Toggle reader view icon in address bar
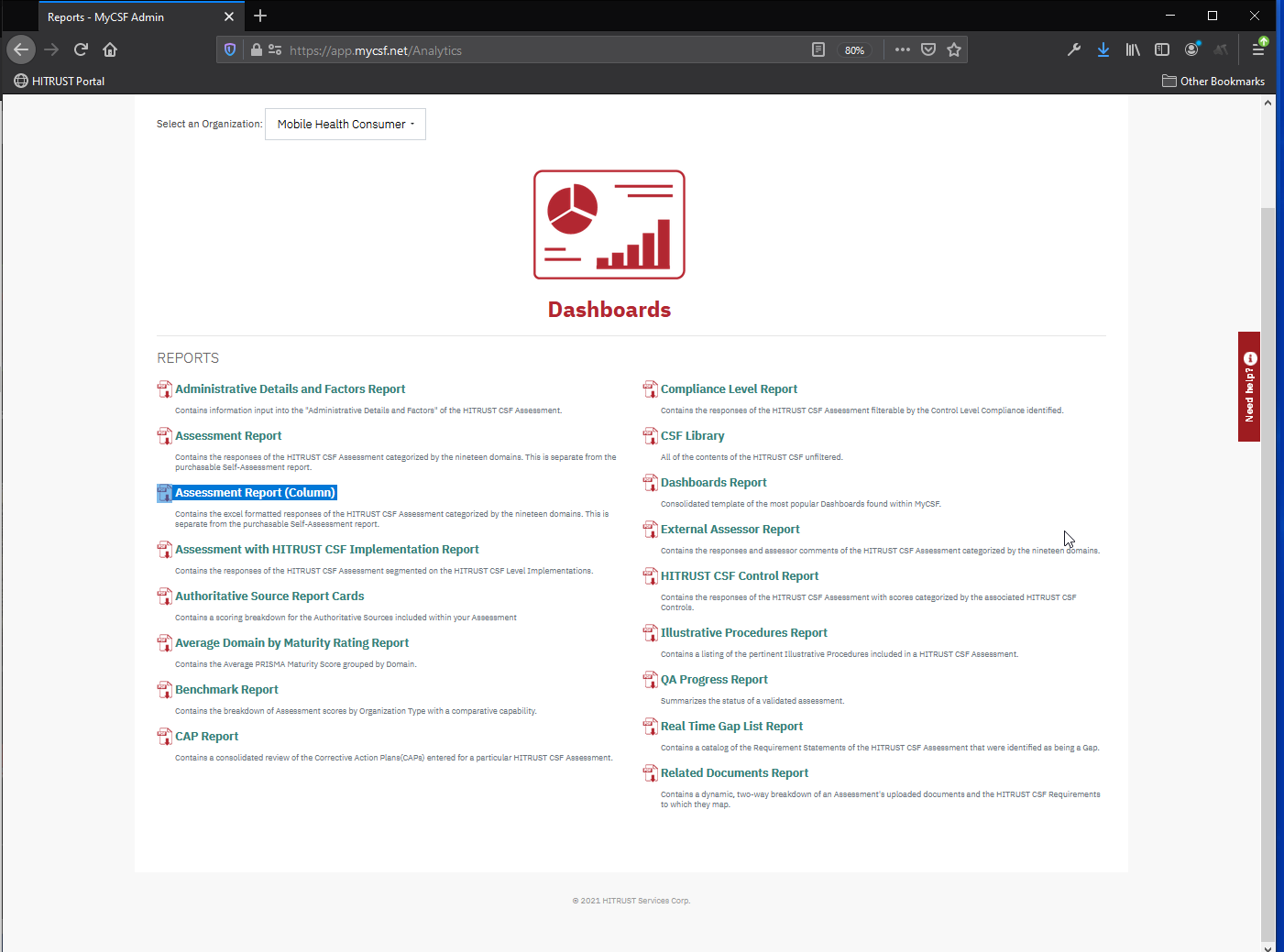Image resolution: width=1284 pixels, height=952 pixels. (818, 49)
